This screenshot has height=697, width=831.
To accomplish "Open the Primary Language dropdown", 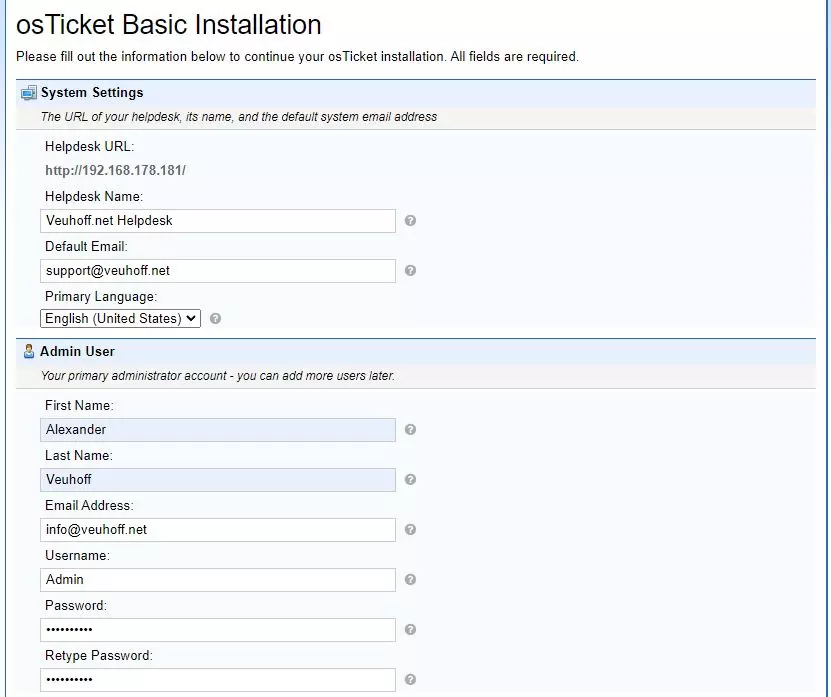I will click(x=120, y=319).
